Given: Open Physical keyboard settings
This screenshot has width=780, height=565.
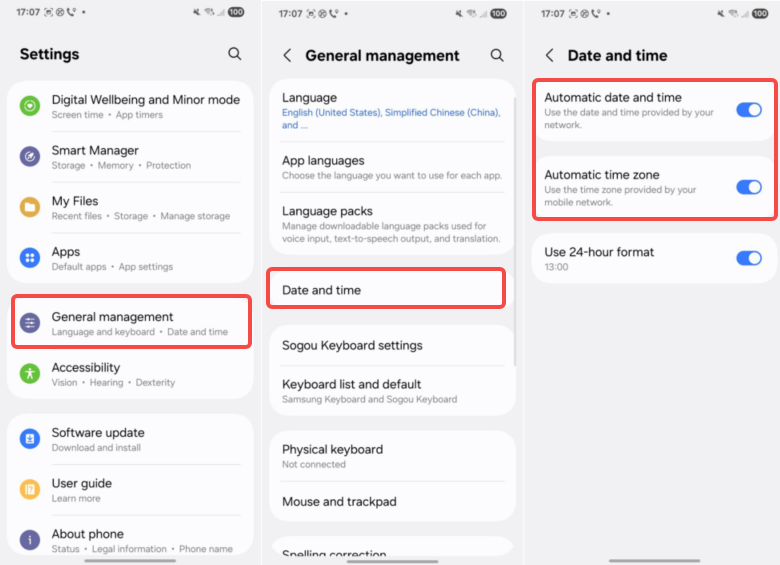Looking at the screenshot, I should 392,456.
